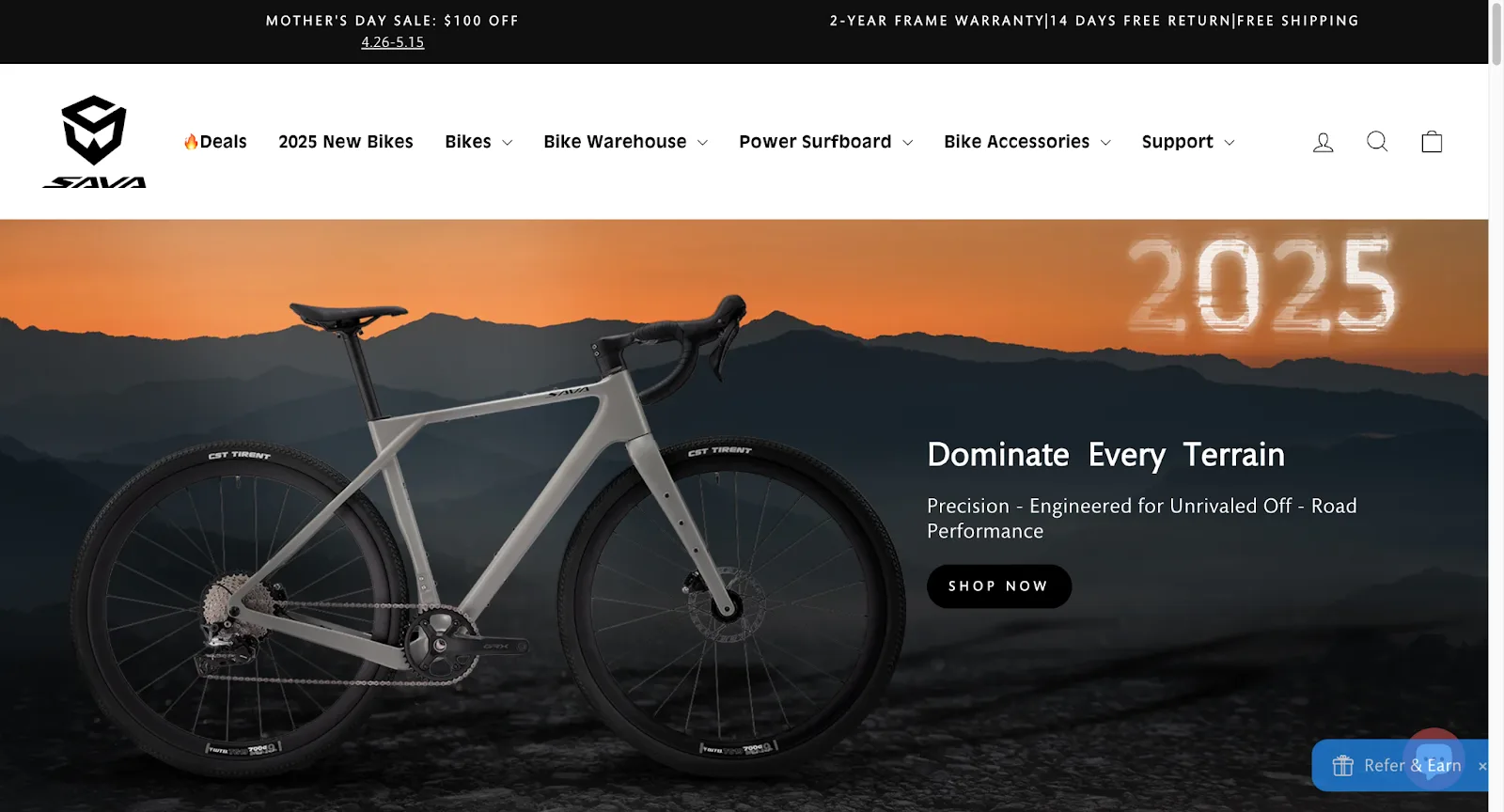Click the Refer & Earn button
1504x812 pixels.
(x=1400, y=765)
